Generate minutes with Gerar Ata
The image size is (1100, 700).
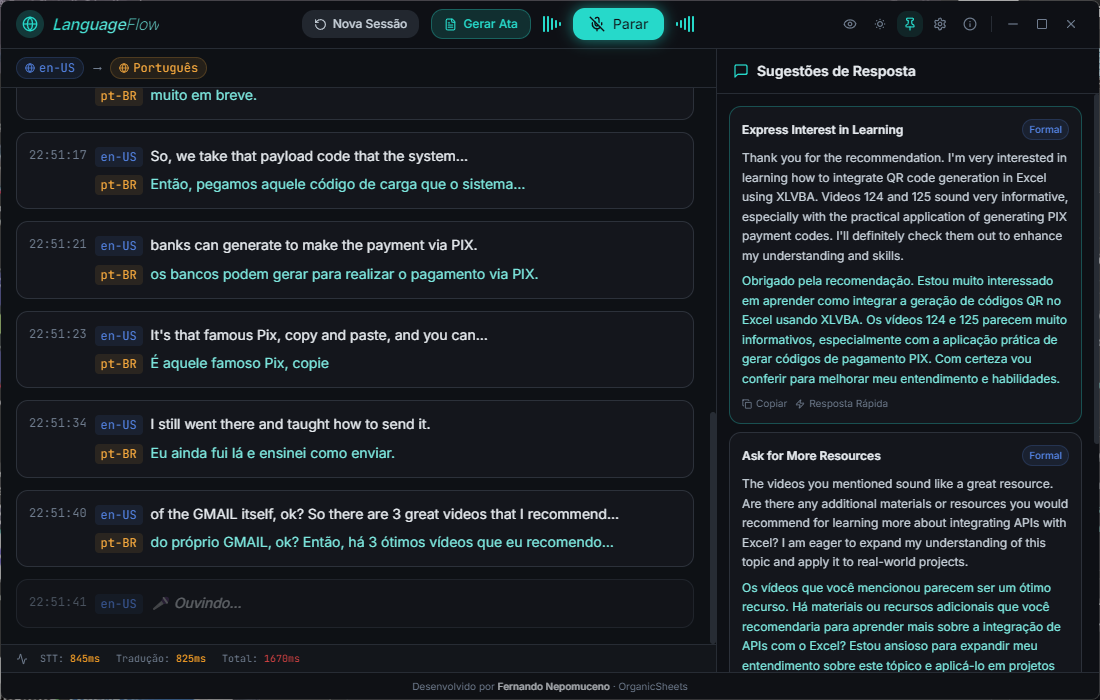(x=481, y=24)
